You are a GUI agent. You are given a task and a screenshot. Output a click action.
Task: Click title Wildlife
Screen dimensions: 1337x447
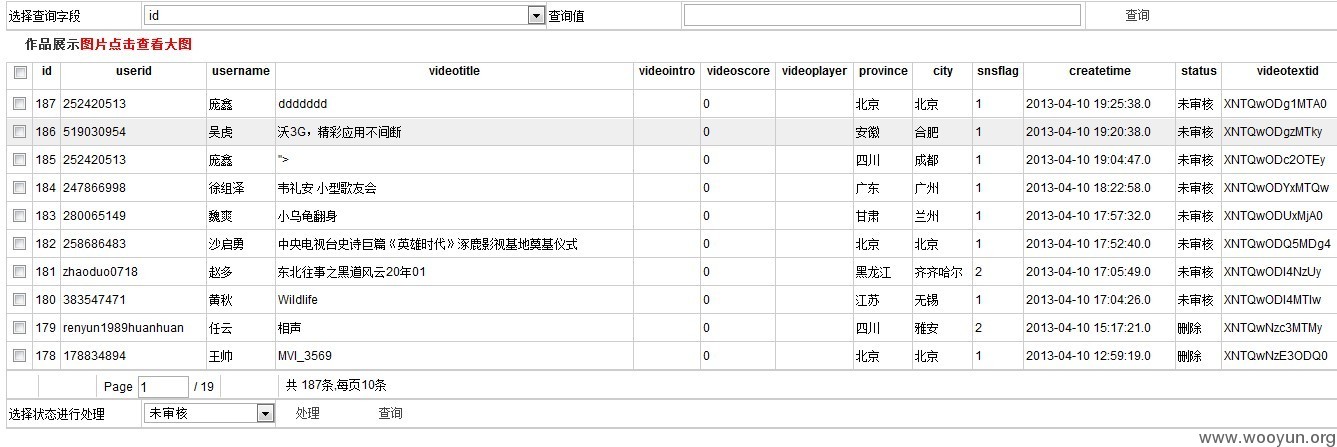pyautogui.click(x=298, y=300)
